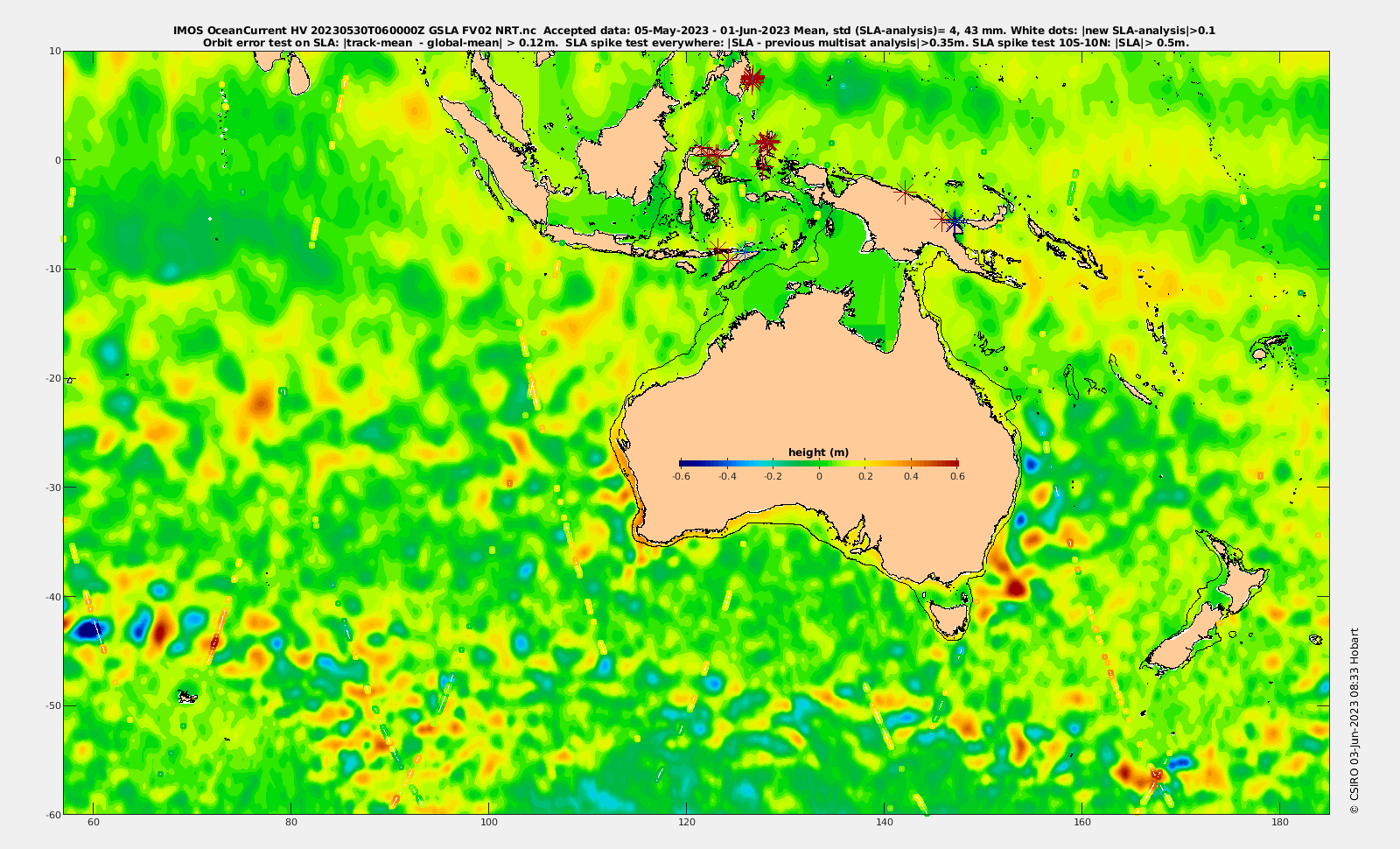Click latitude axis label -40
The width and height of the screenshot is (1400, 849).
point(52,596)
